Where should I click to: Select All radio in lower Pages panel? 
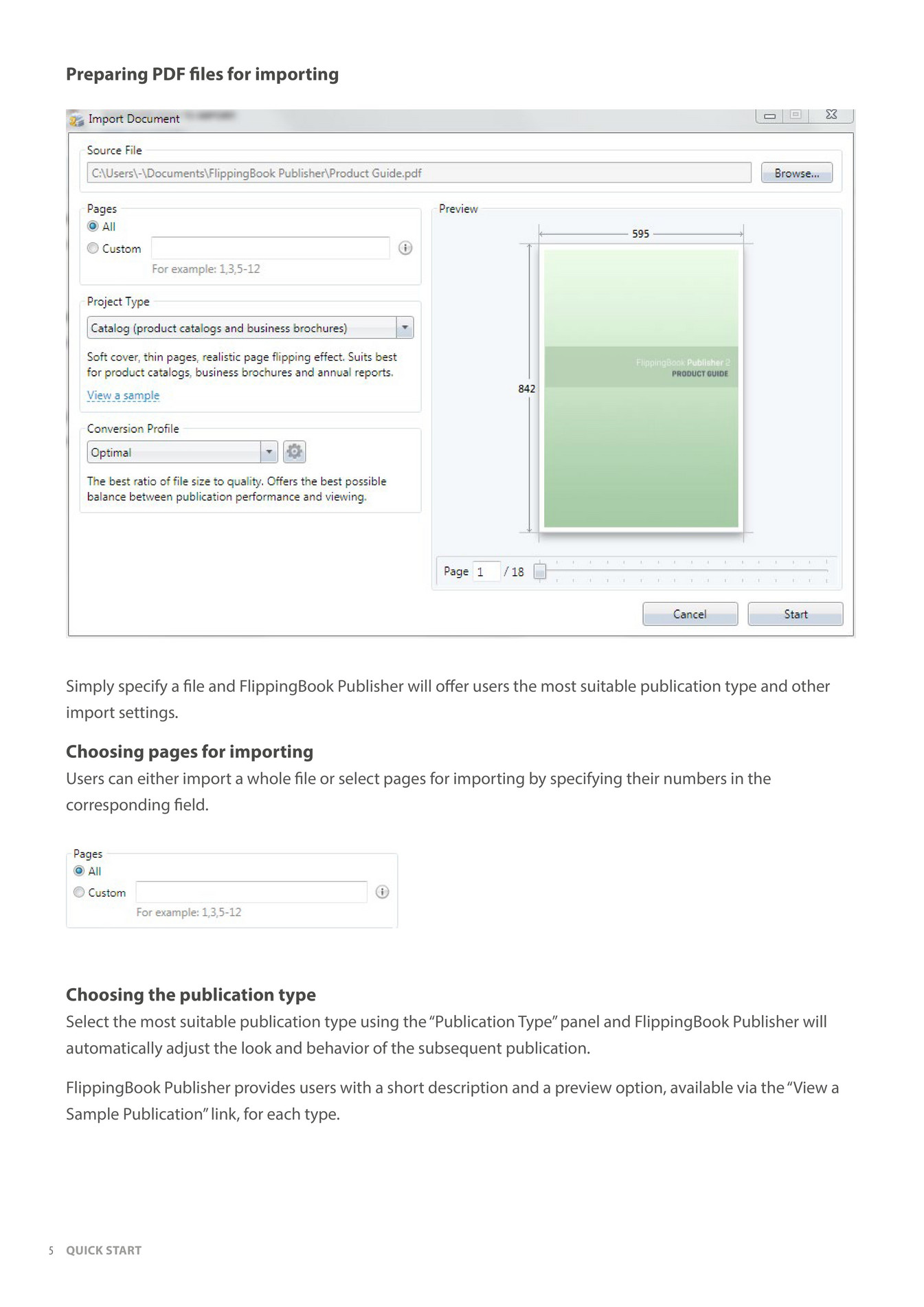tap(79, 871)
